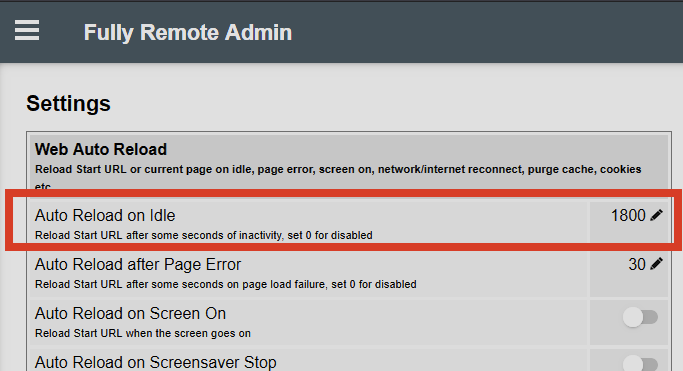Viewport: 683px width, 371px height.
Task: Click the Settings page heading
Action: coord(68,104)
